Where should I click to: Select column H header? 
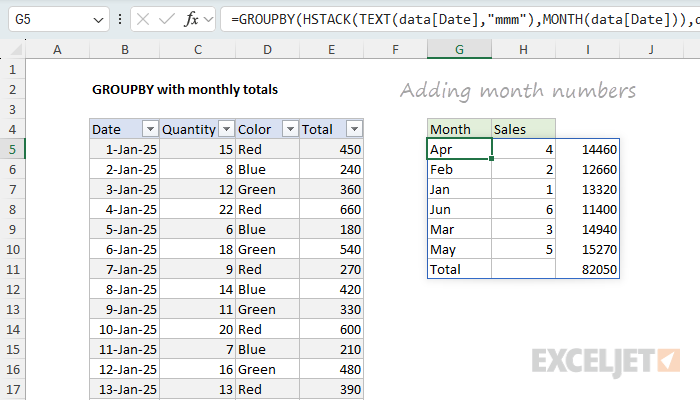click(523, 50)
